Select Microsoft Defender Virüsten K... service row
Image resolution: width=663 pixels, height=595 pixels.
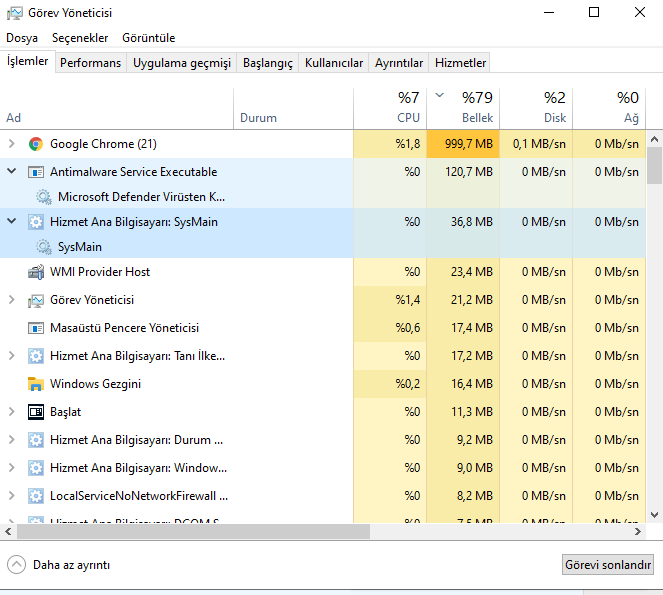(x=323, y=197)
